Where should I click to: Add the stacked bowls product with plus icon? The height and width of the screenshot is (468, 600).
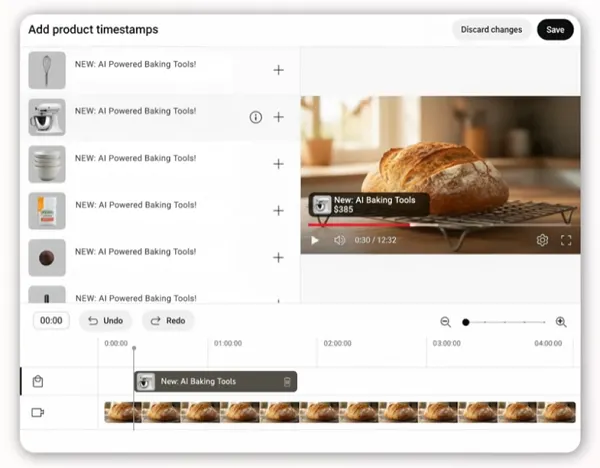click(x=278, y=164)
